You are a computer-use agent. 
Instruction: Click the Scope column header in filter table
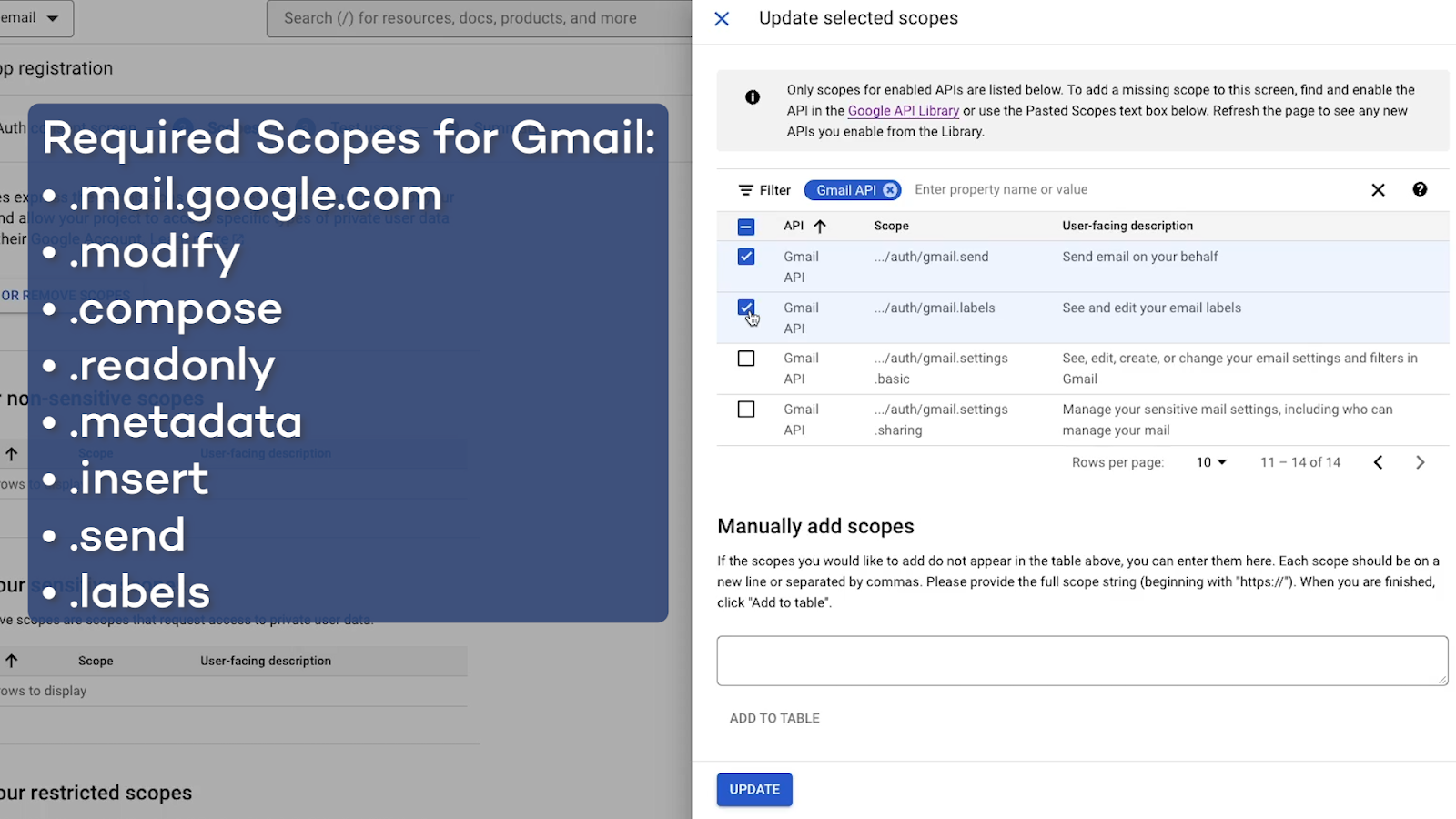tap(891, 226)
